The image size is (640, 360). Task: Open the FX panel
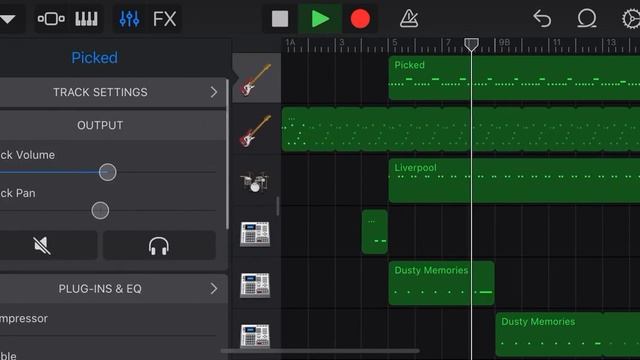pyautogui.click(x=164, y=19)
